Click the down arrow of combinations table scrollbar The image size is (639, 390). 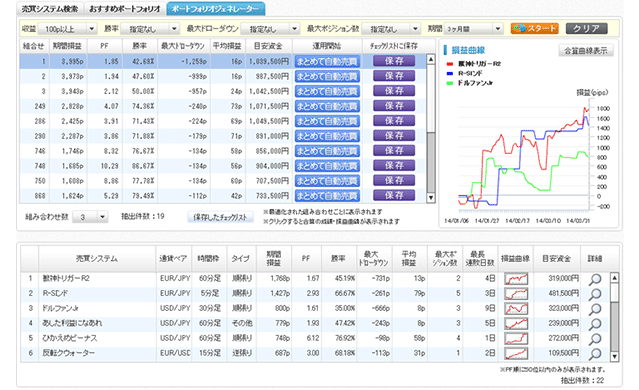point(431,198)
